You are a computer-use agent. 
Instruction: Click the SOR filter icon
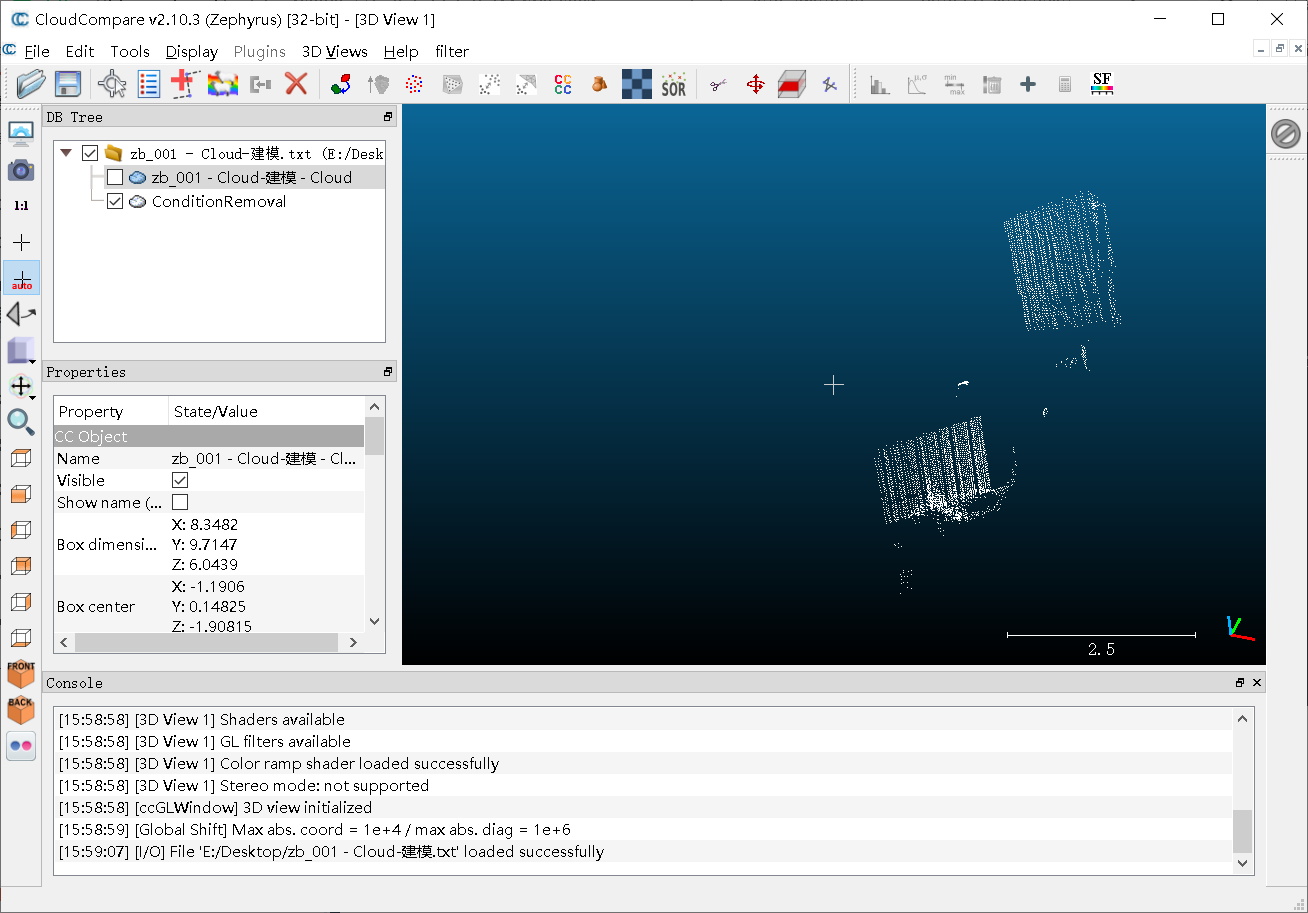pyautogui.click(x=674, y=84)
